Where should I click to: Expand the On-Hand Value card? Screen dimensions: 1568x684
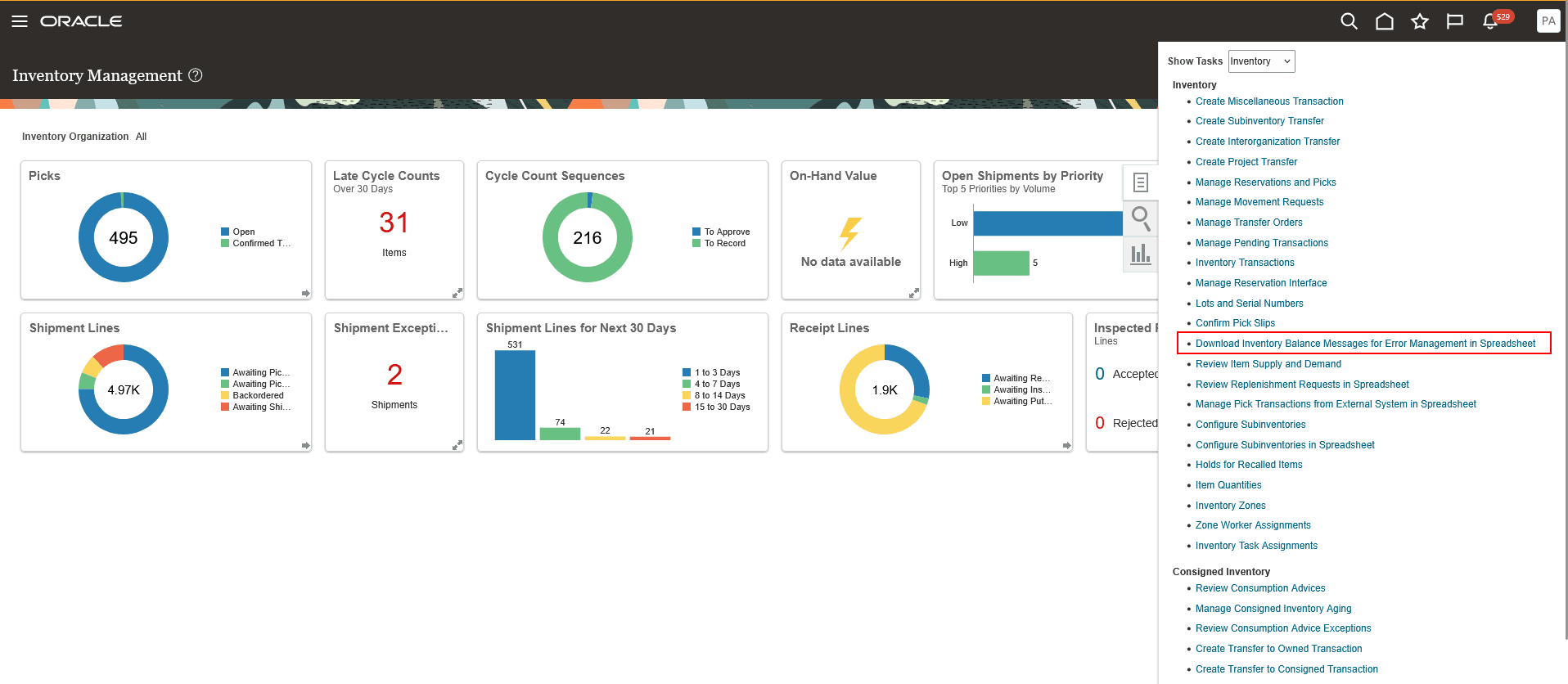[x=914, y=293]
